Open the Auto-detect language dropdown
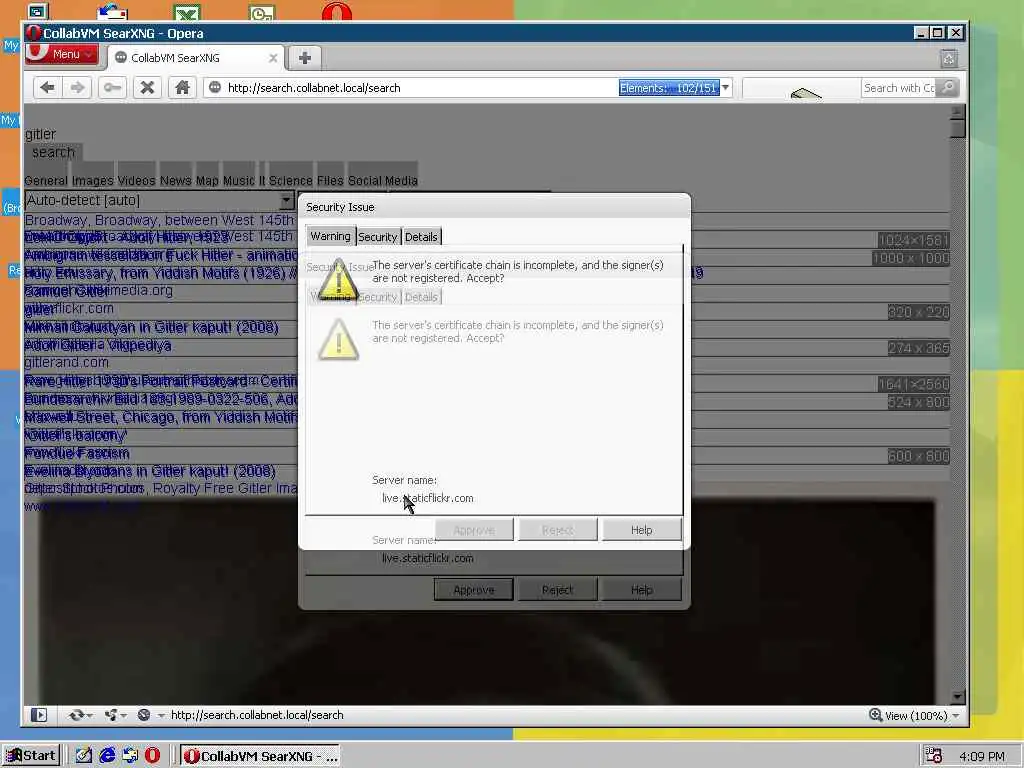 tap(160, 200)
